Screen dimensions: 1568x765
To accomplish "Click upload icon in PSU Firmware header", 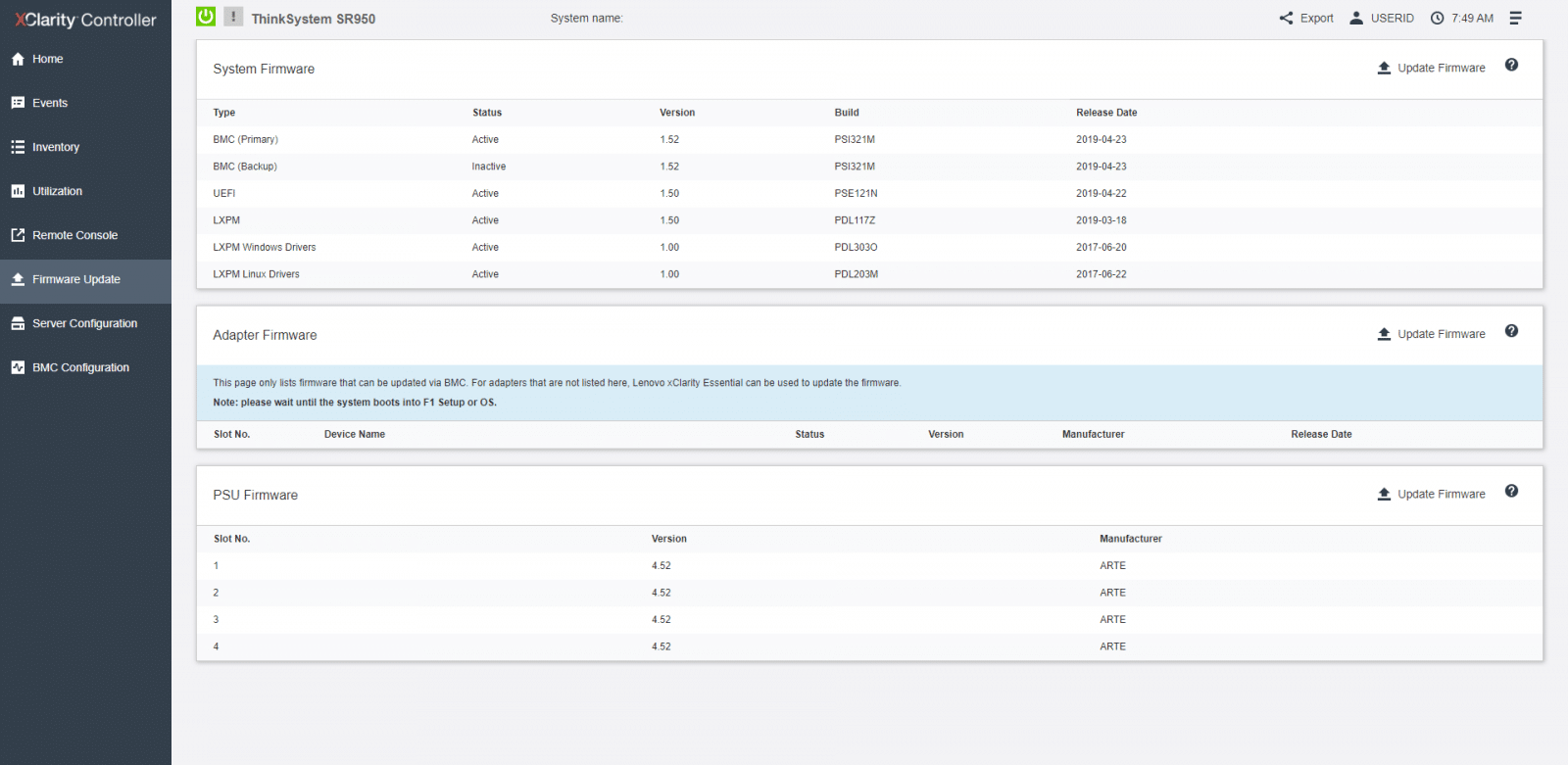I will pos(1384,494).
